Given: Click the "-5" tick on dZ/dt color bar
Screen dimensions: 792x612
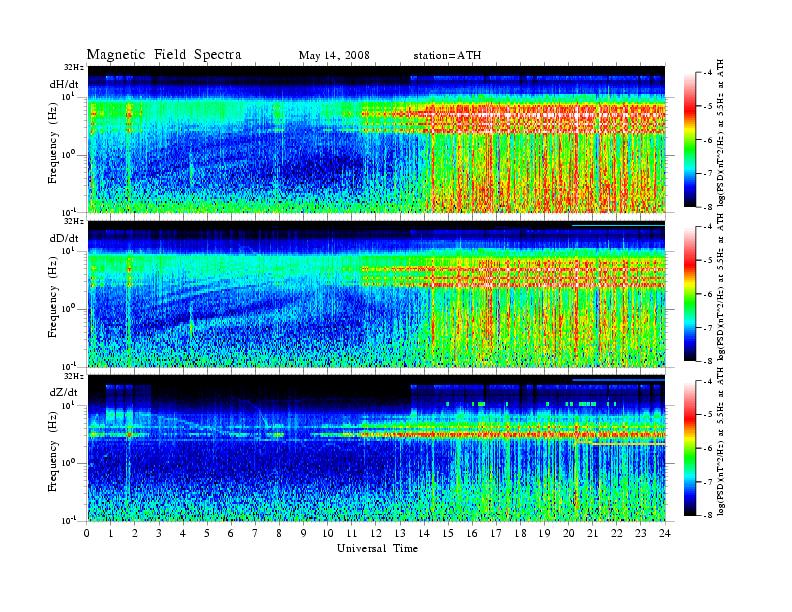Looking at the screenshot, I should pos(708,415).
